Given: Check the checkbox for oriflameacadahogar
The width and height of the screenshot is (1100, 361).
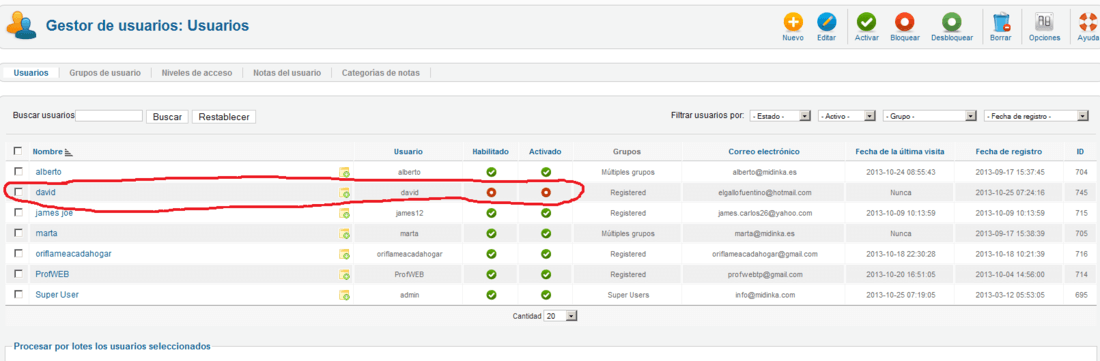Looking at the screenshot, I should pyautogui.click(x=18, y=253).
